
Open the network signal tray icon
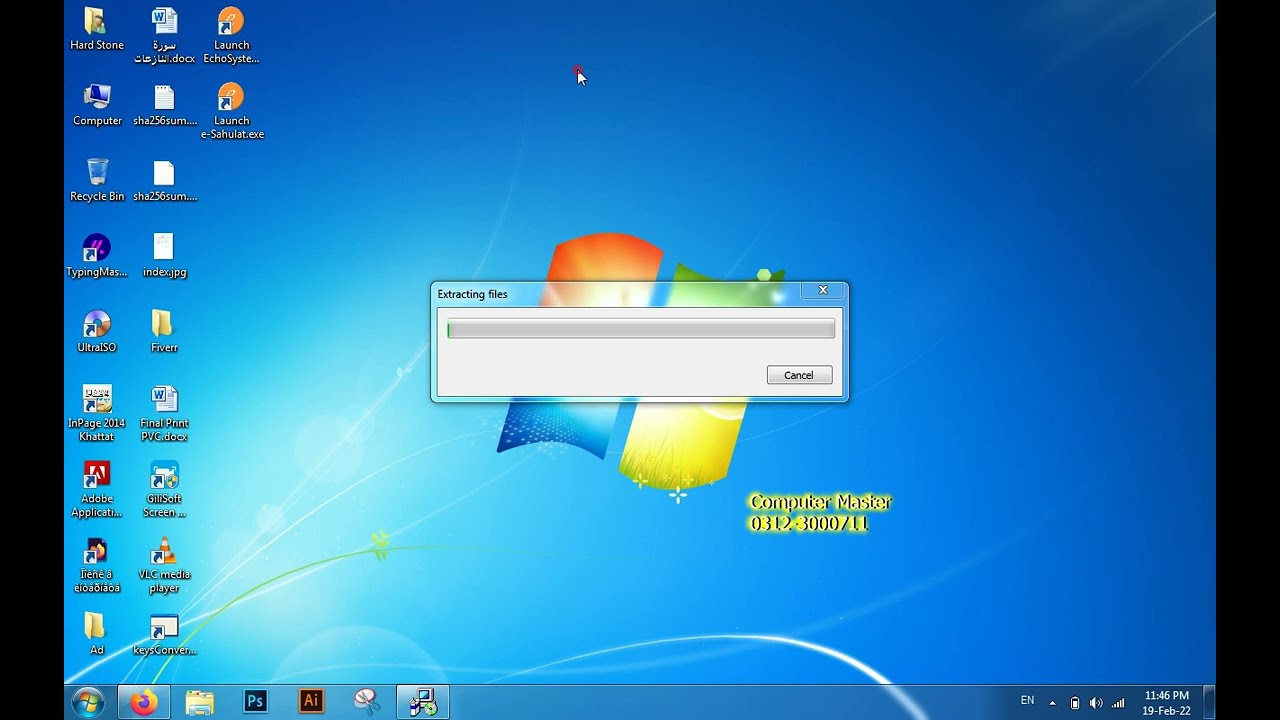click(x=1118, y=703)
